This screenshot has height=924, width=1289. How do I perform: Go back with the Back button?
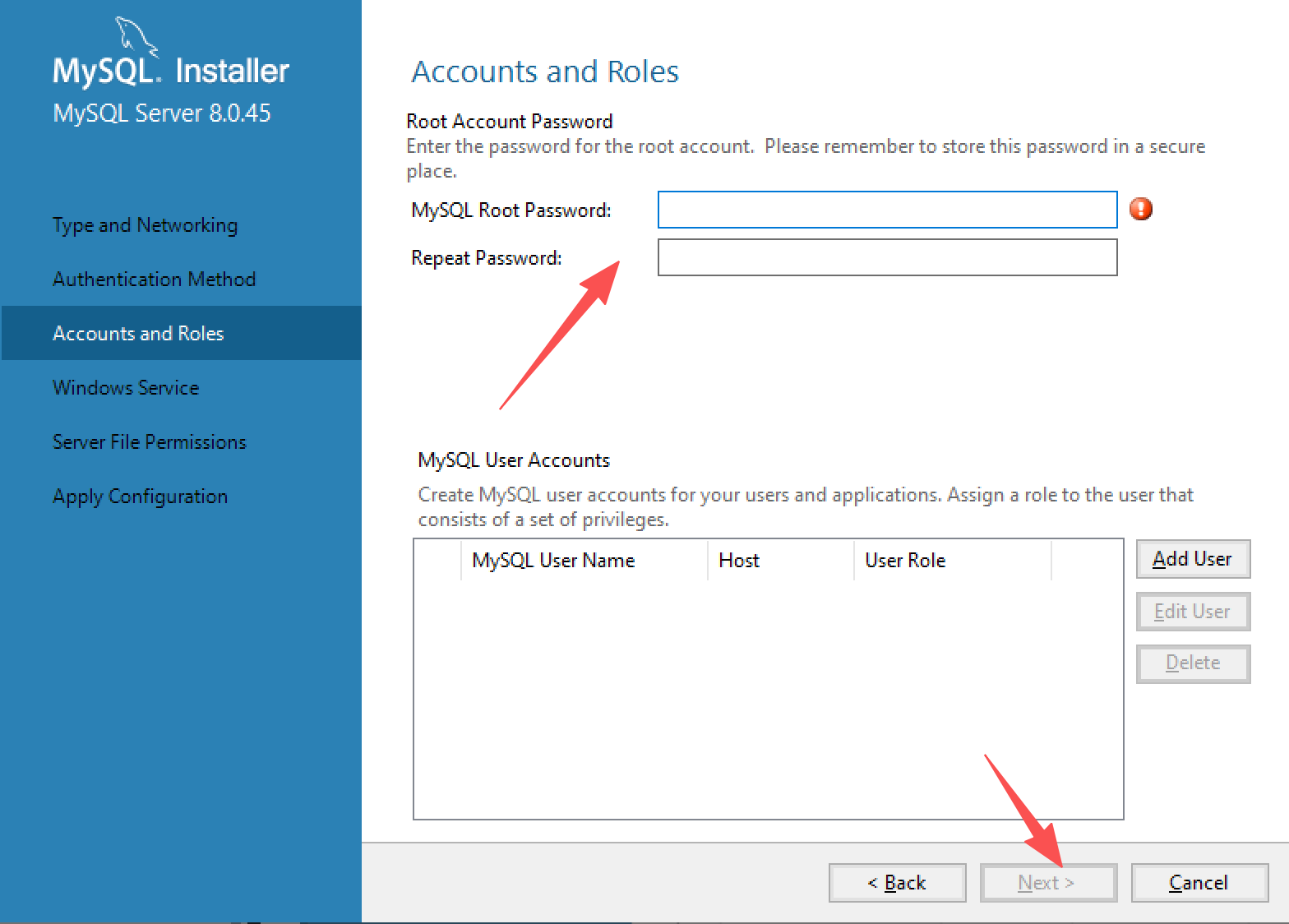pyautogui.click(x=897, y=883)
